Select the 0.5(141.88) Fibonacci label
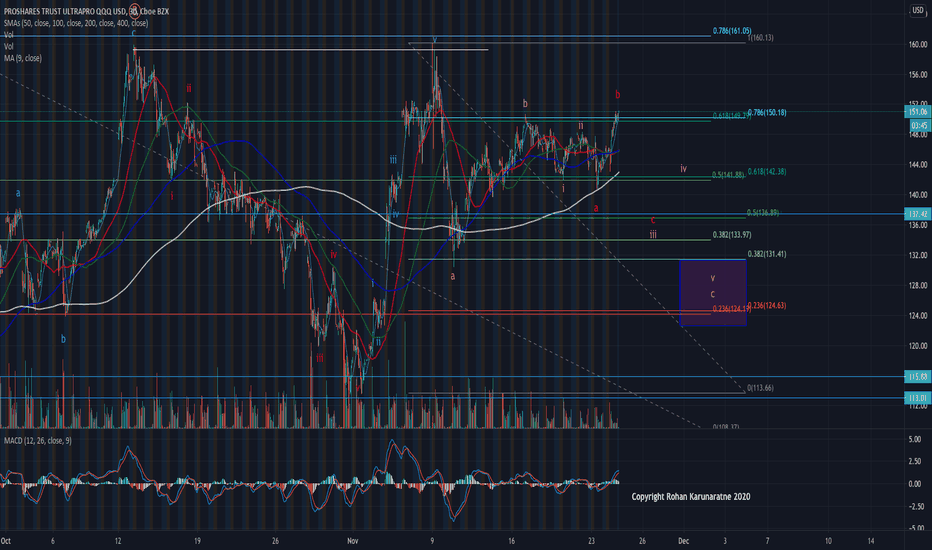Image resolution: width=932 pixels, height=550 pixels. pos(728,175)
